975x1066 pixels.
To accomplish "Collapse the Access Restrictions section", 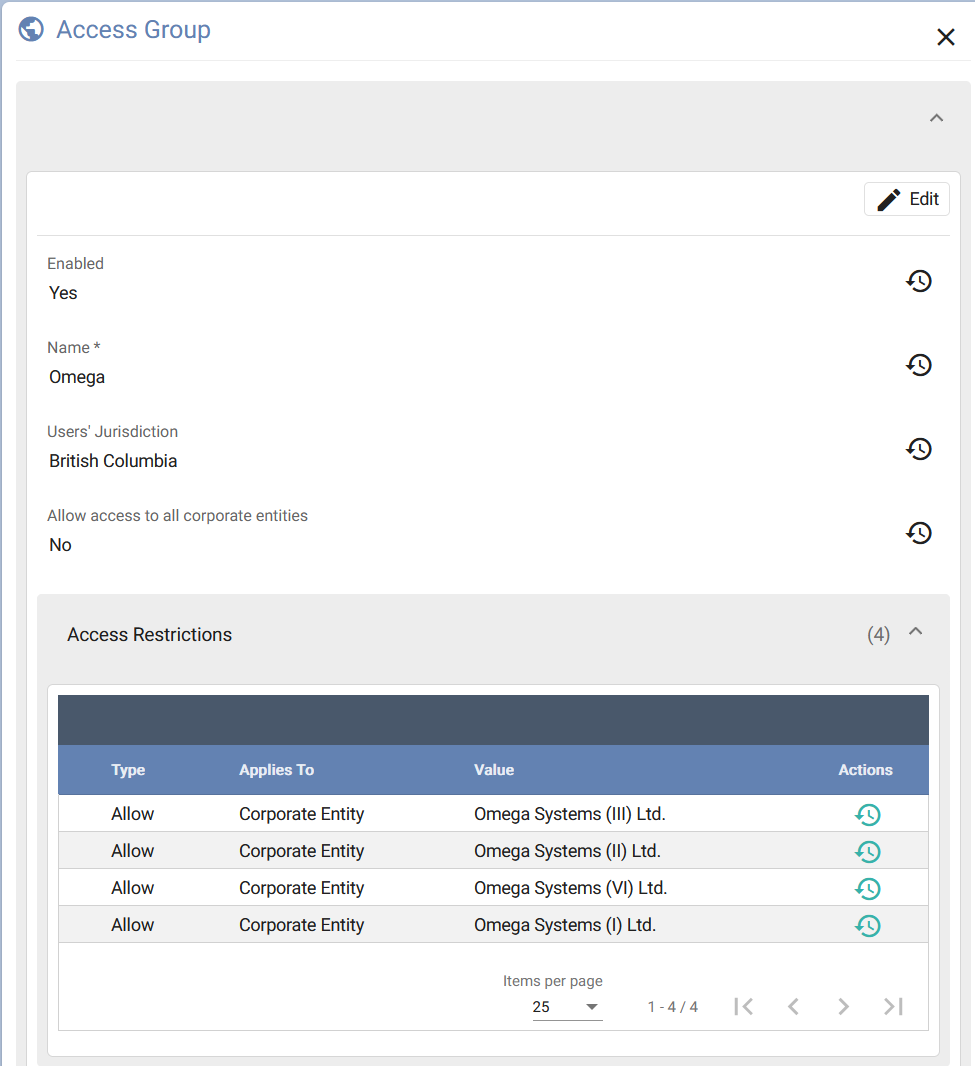I will coord(915,632).
